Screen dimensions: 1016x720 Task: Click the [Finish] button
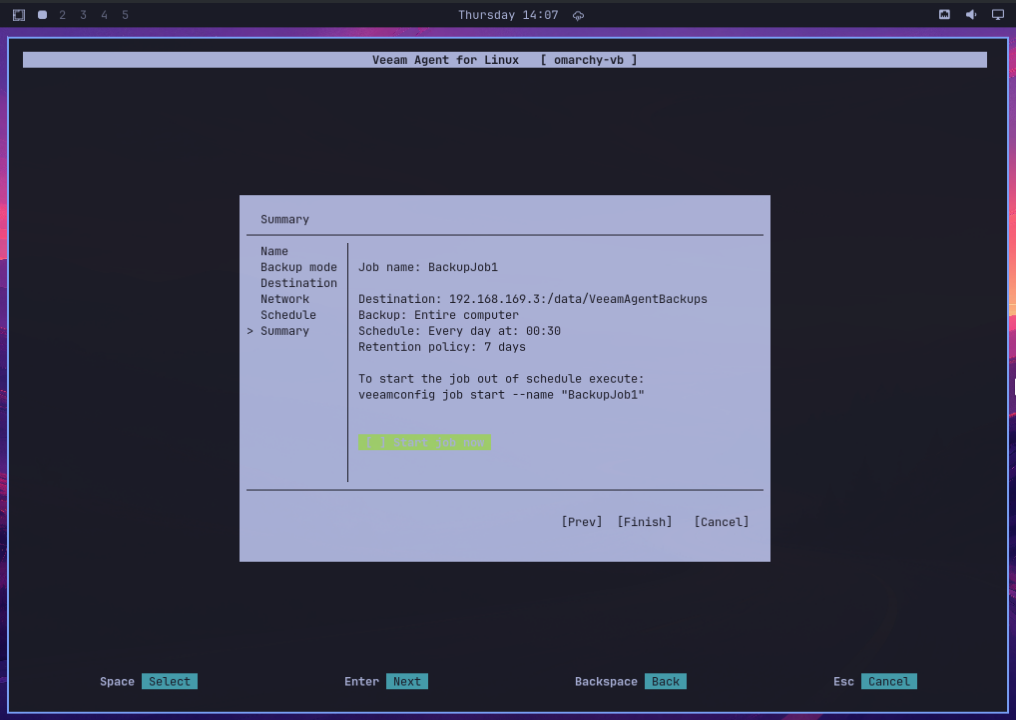pyautogui.click(x=645, y=522)
